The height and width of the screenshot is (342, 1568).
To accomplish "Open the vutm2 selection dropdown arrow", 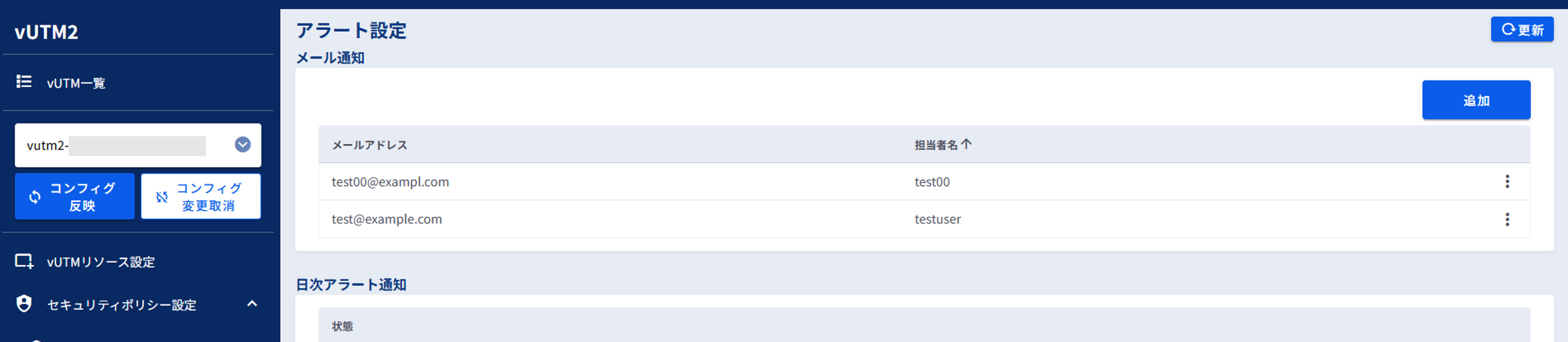I will [243, 144].
